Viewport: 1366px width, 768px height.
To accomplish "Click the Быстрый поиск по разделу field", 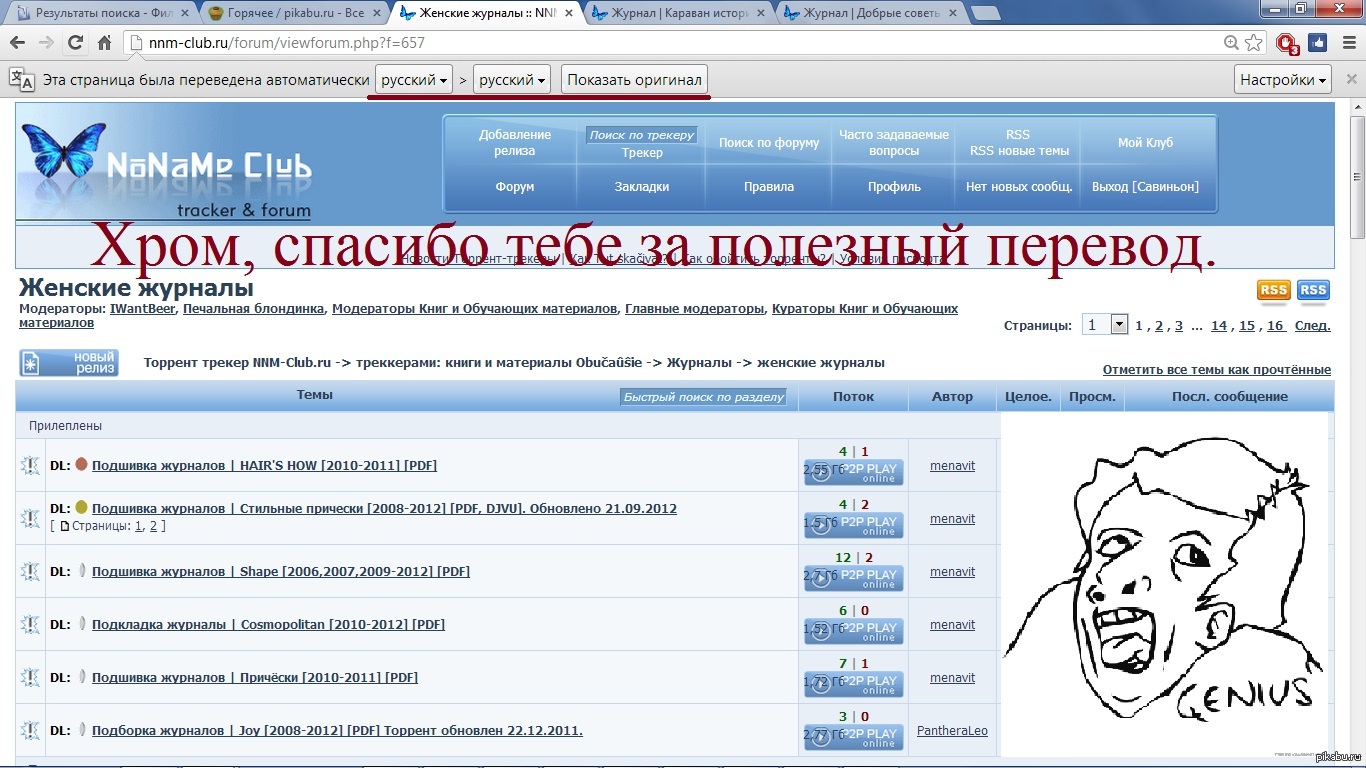I will pyautogui.click(x=703, y=397).
